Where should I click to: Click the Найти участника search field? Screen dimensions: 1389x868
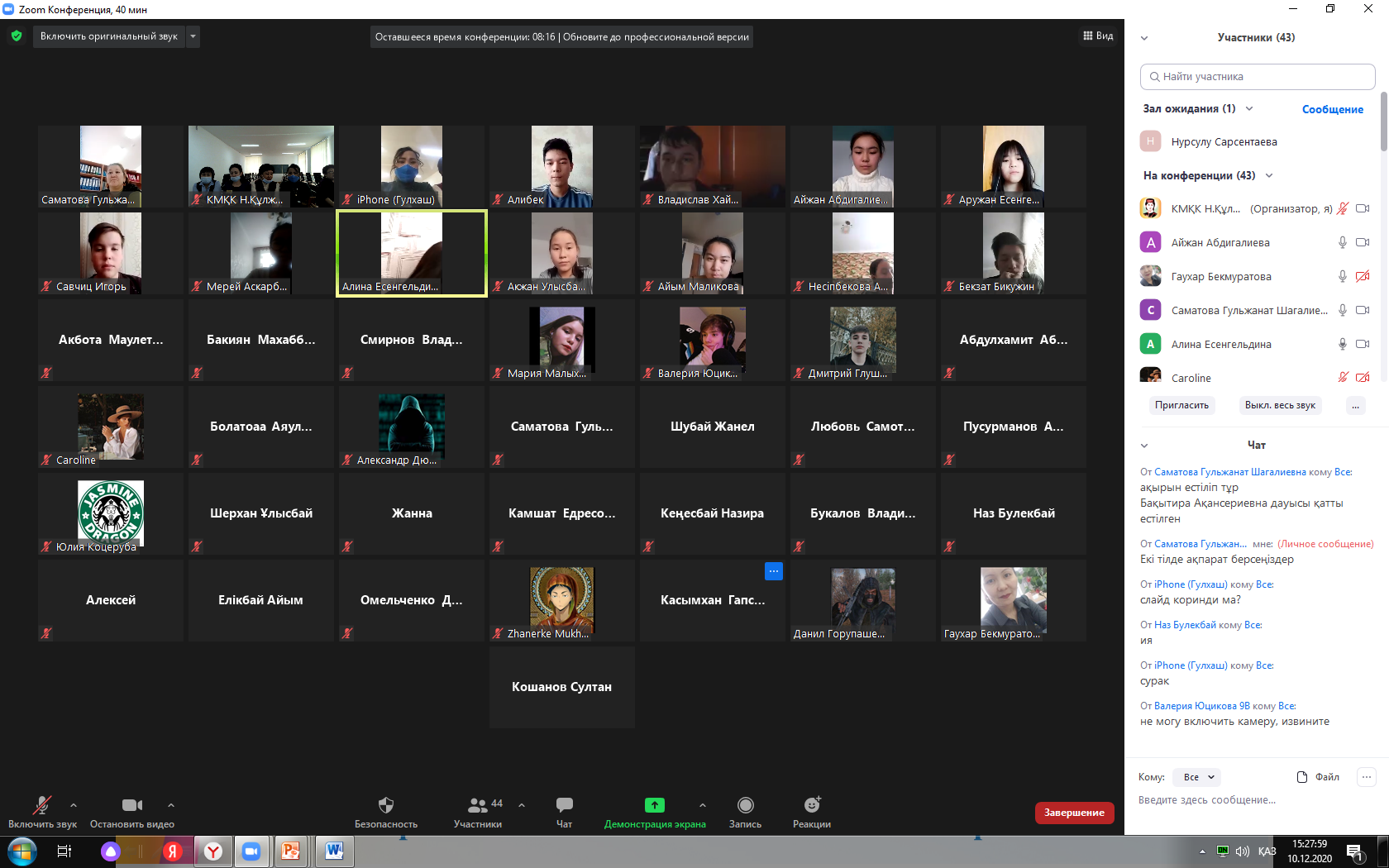[1258, 77]
